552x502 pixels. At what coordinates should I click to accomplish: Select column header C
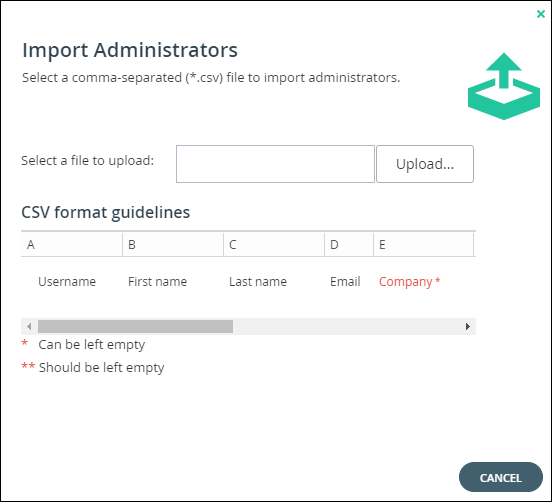tap(274, 244)
